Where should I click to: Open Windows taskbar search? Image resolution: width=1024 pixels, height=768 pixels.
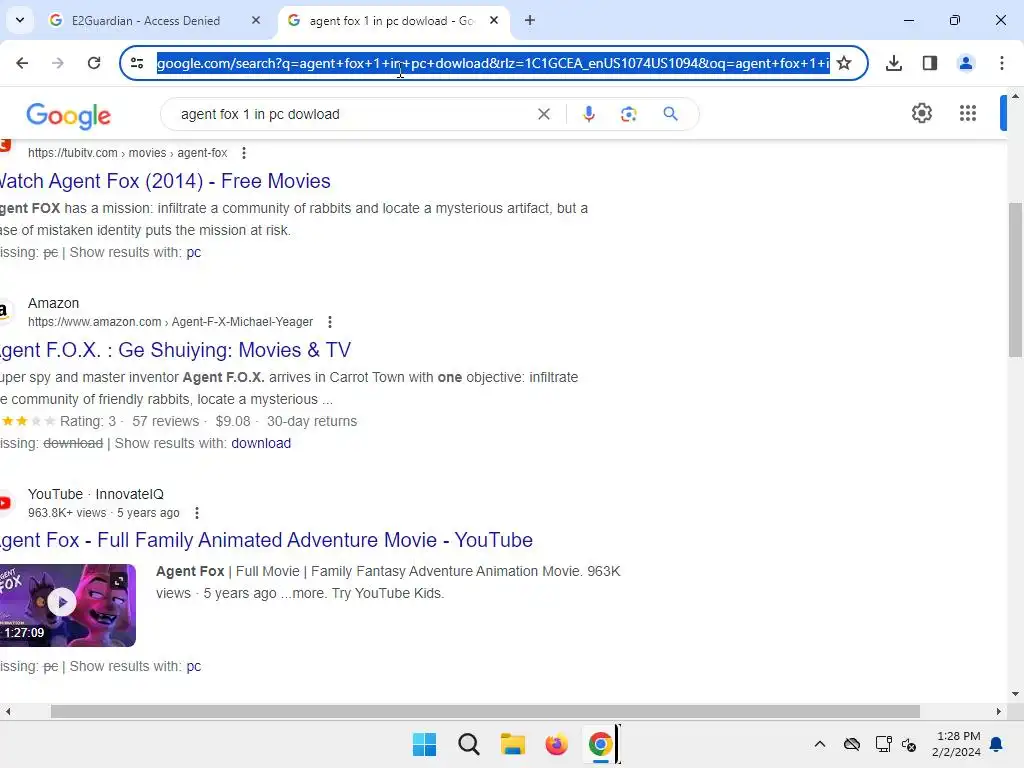tap(469, 744)
